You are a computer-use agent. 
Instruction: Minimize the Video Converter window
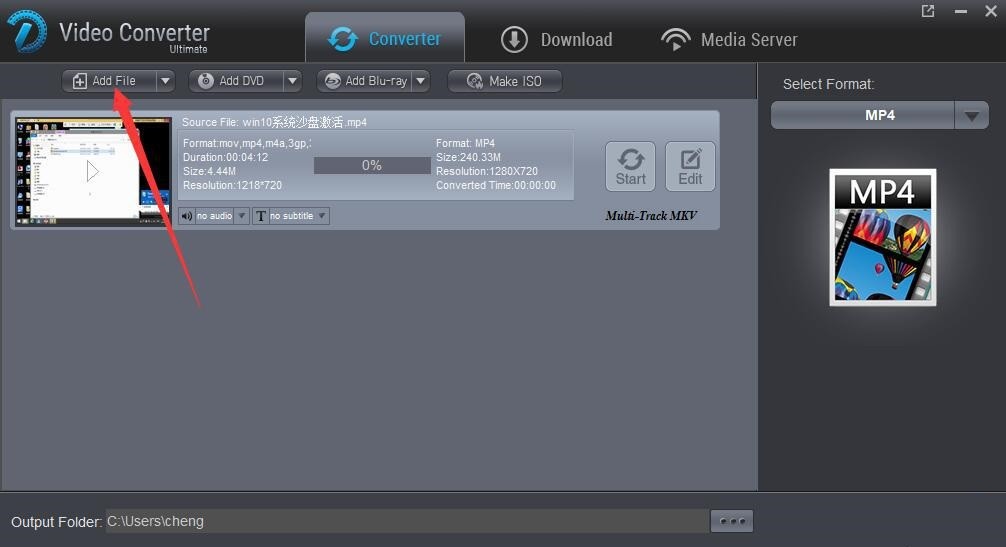point(960,11)
